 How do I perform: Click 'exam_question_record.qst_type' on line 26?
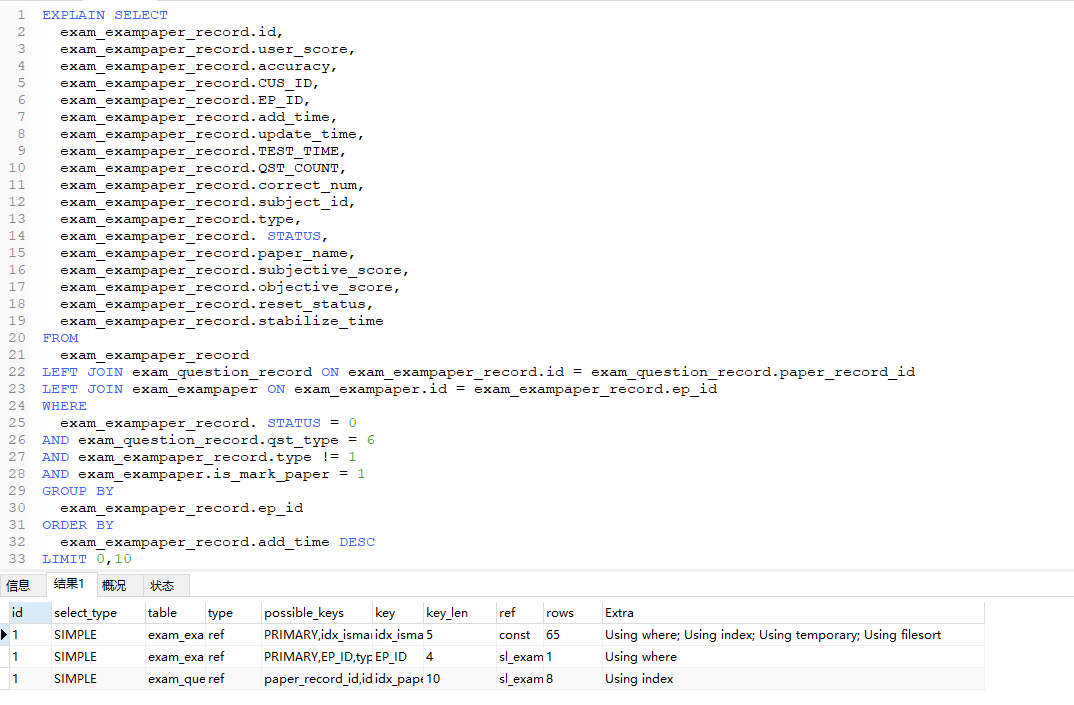click(208, 440)
